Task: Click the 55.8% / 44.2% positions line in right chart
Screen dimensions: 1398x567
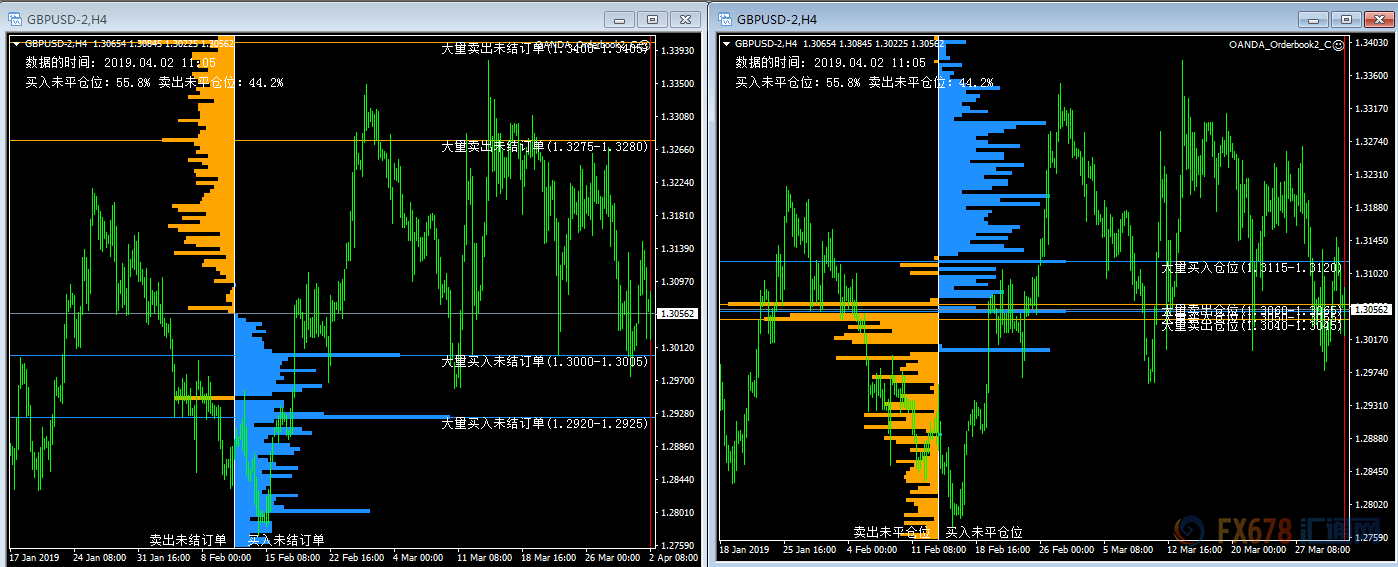Action: point(865,82)
